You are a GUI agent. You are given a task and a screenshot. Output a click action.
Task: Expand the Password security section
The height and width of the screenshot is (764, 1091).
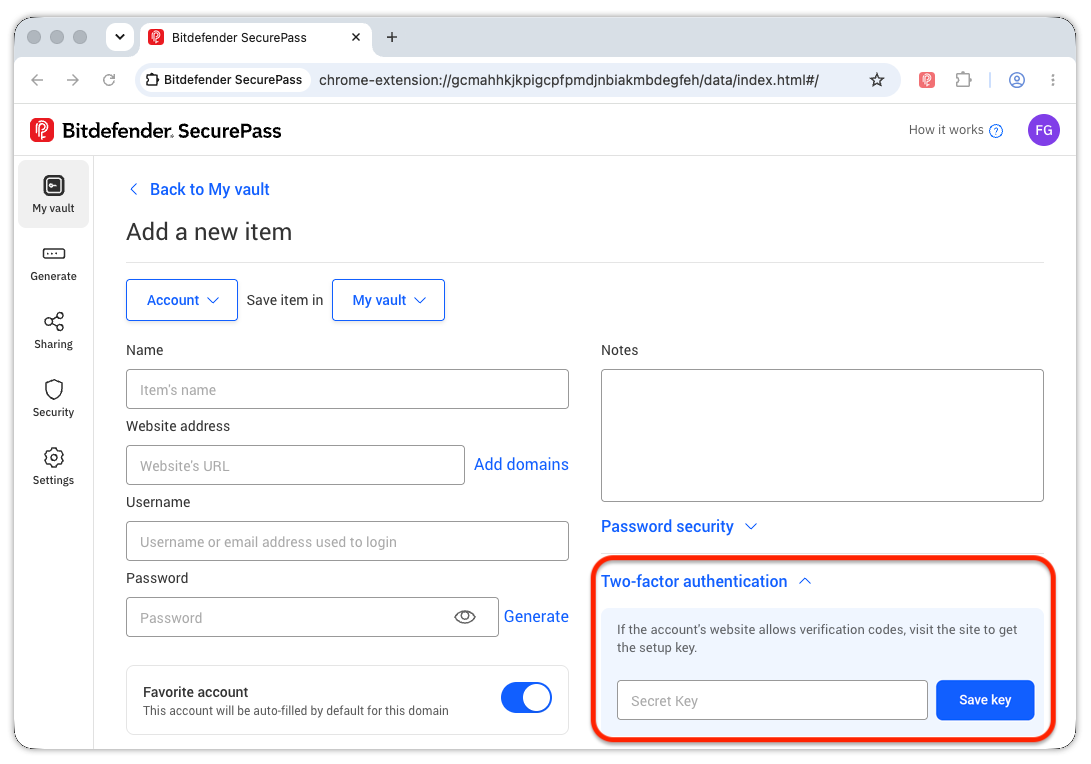pos(678,527)
